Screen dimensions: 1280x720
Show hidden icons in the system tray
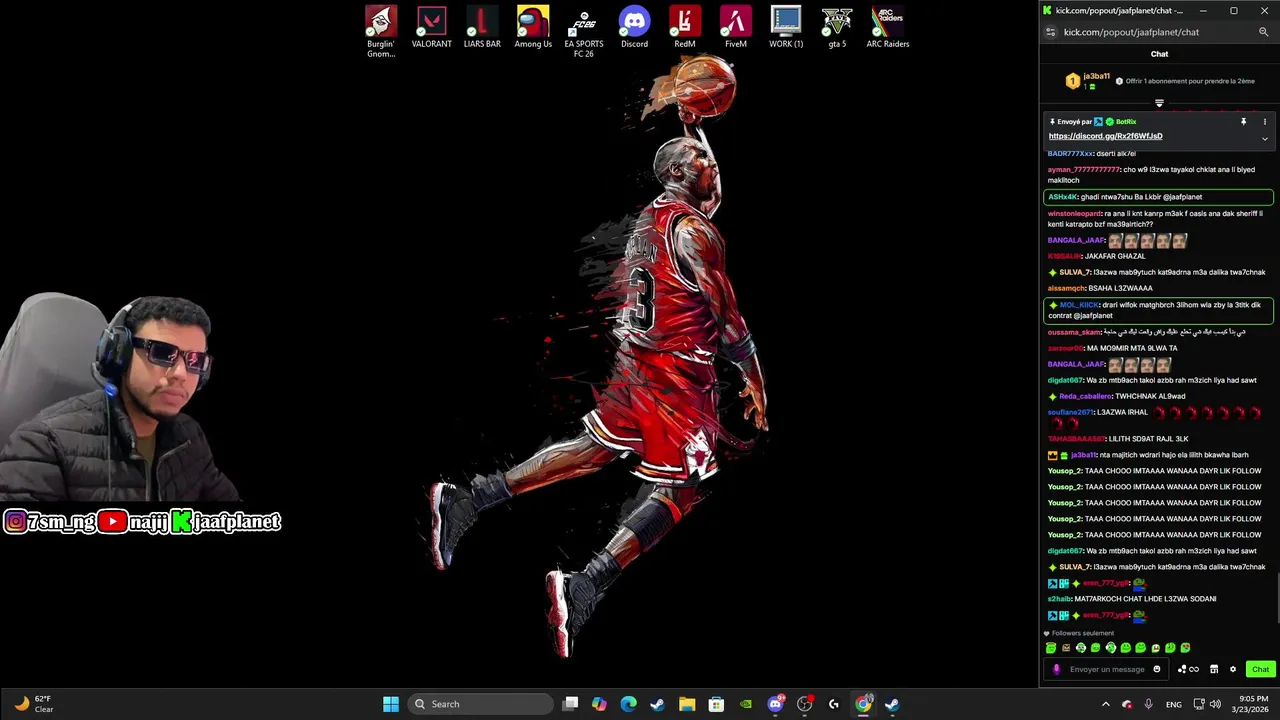pyautogui.click(x=1105, y=704)
